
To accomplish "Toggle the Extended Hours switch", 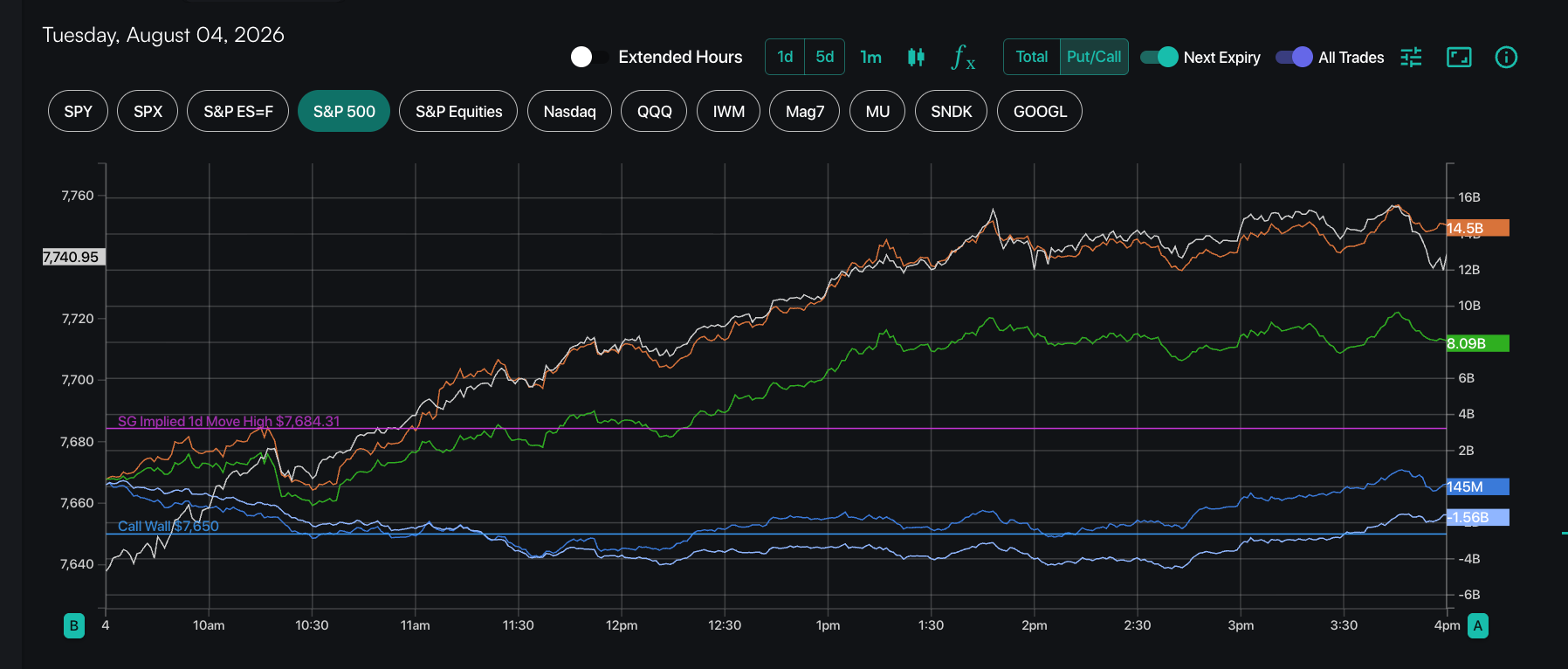I will [x=590, y=57].
